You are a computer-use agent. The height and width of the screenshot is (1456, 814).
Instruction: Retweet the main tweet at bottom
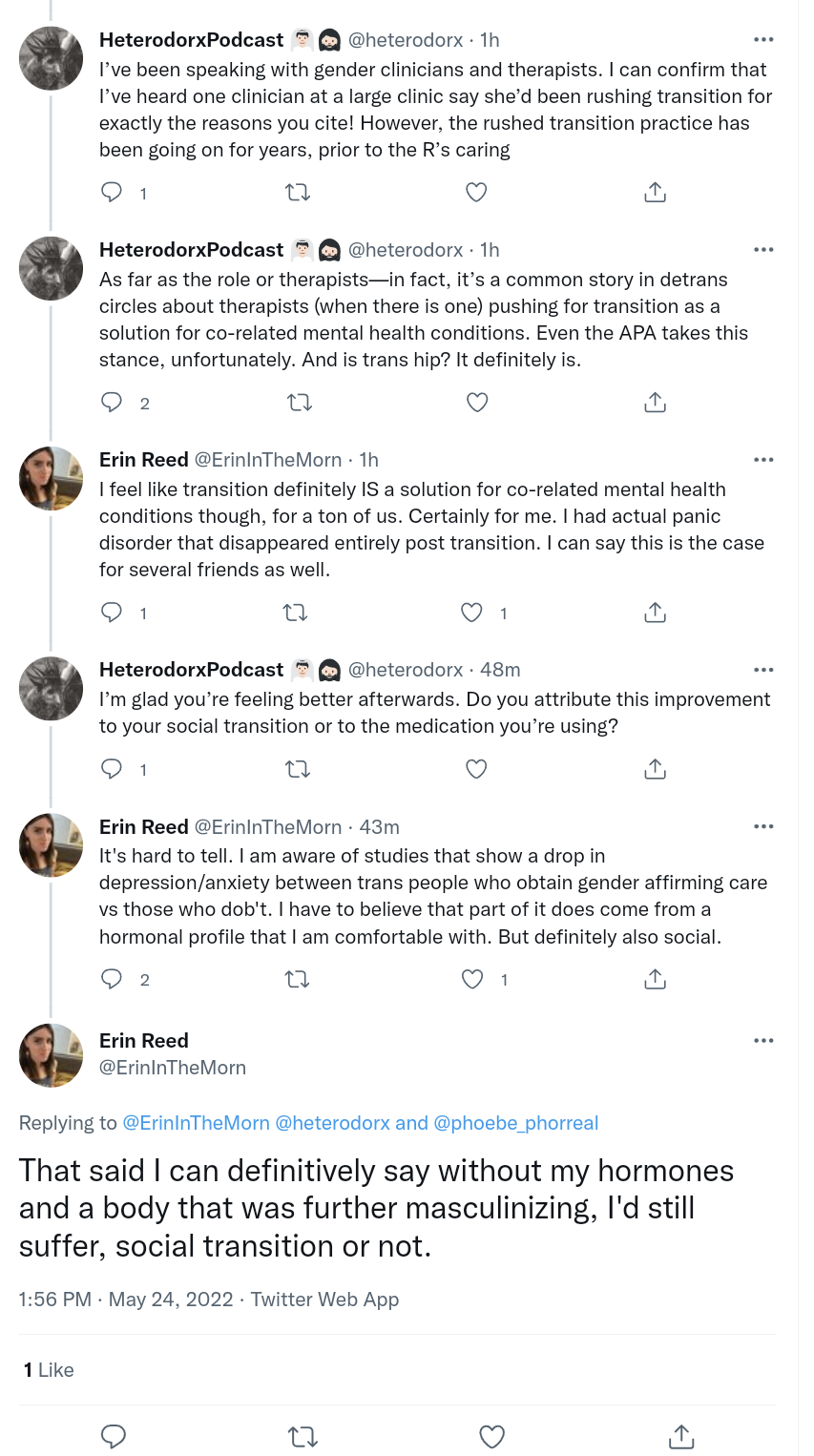pos(303,1436)
